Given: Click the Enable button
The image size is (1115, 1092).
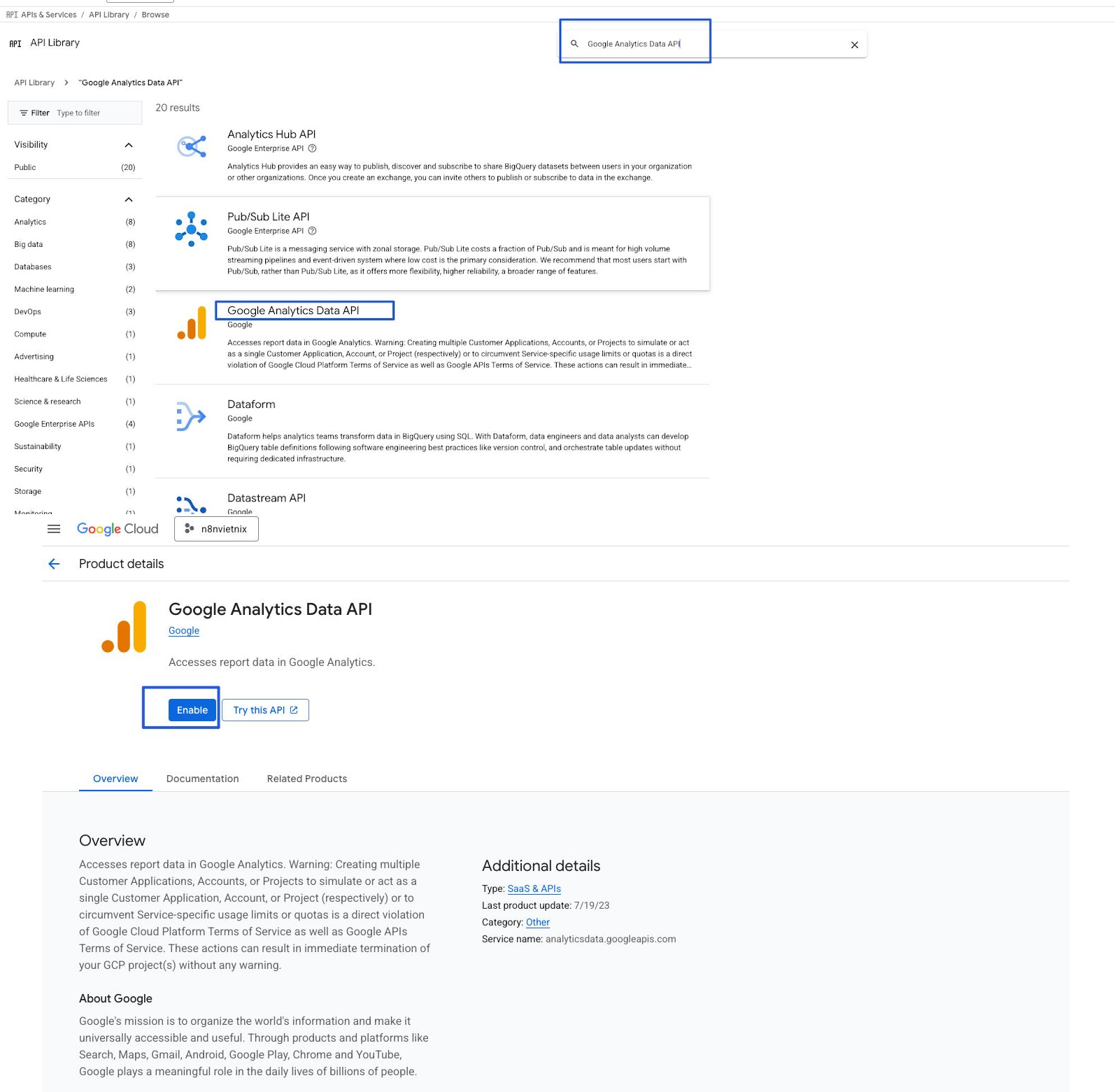Looking at the screenshot, I should [192, 710].
